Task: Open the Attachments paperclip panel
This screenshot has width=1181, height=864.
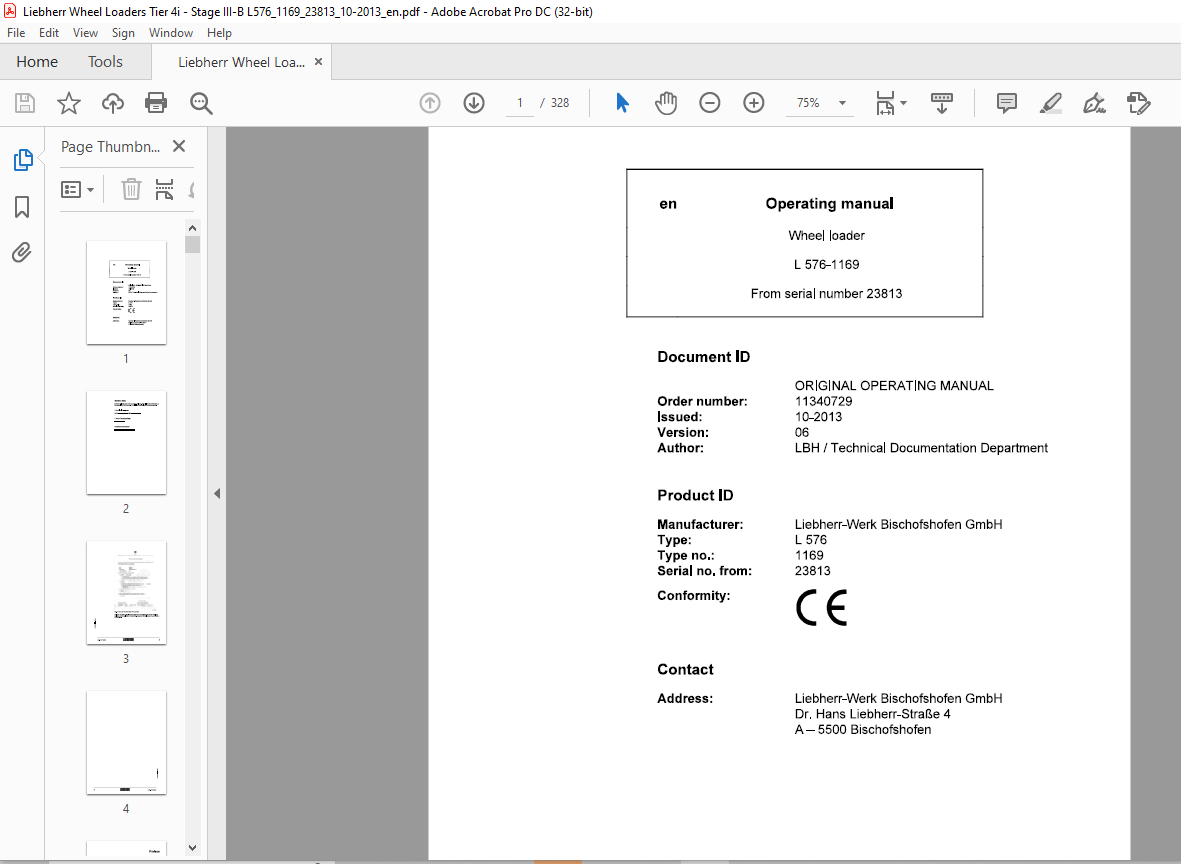Action: click(22, 252)
